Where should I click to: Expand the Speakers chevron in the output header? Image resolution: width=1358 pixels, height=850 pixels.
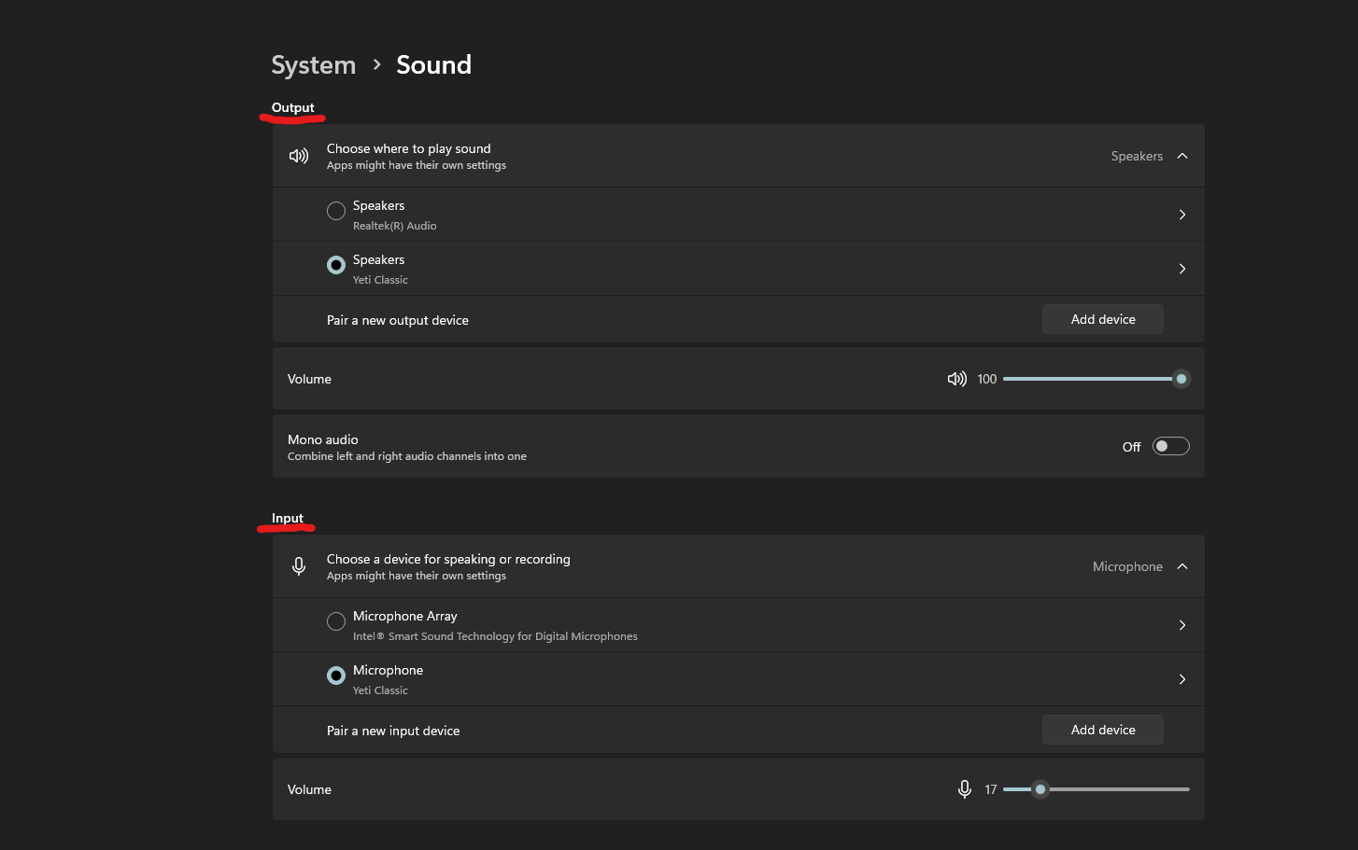coord(1182,155)
